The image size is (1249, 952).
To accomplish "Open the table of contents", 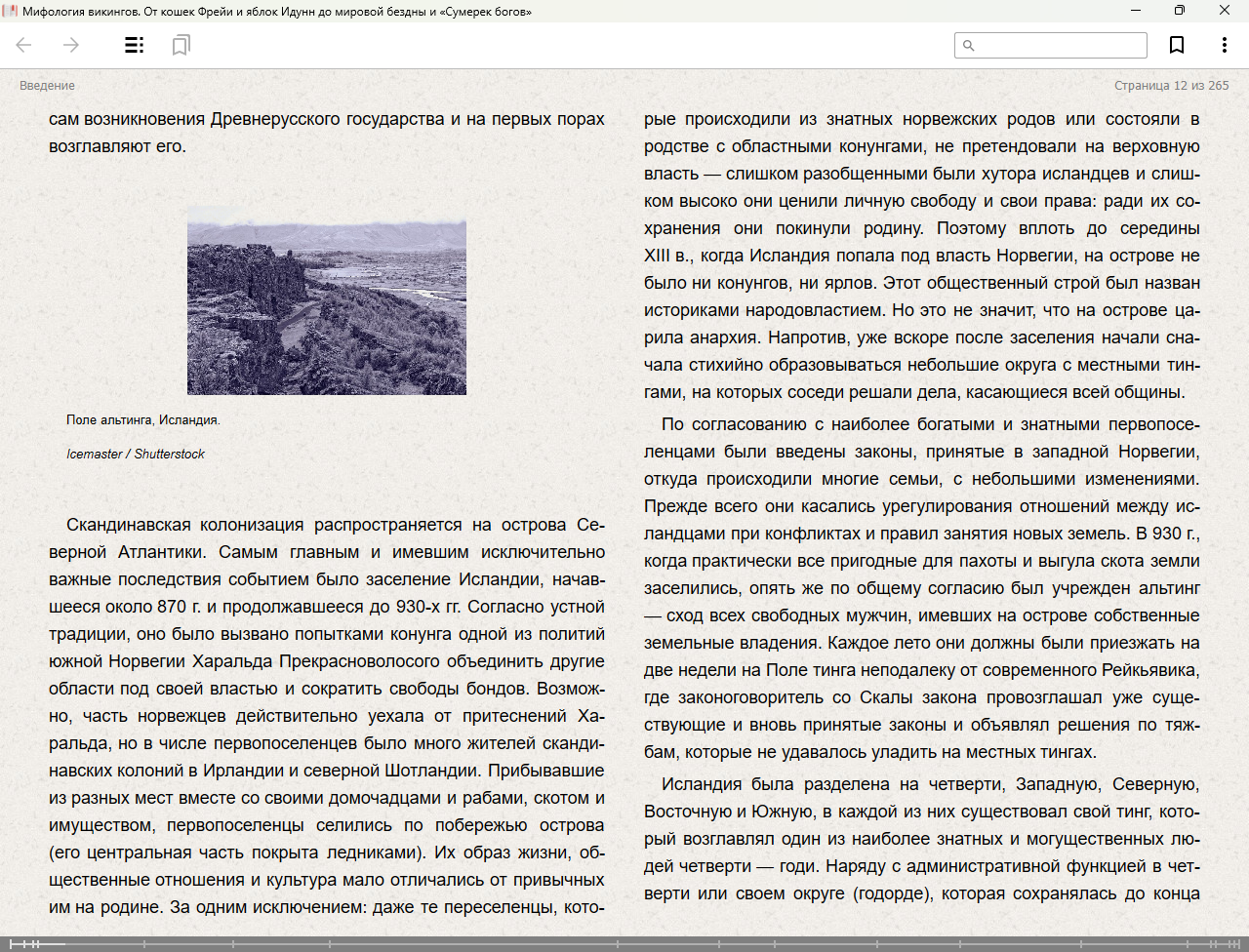I will tap(135, 45).
